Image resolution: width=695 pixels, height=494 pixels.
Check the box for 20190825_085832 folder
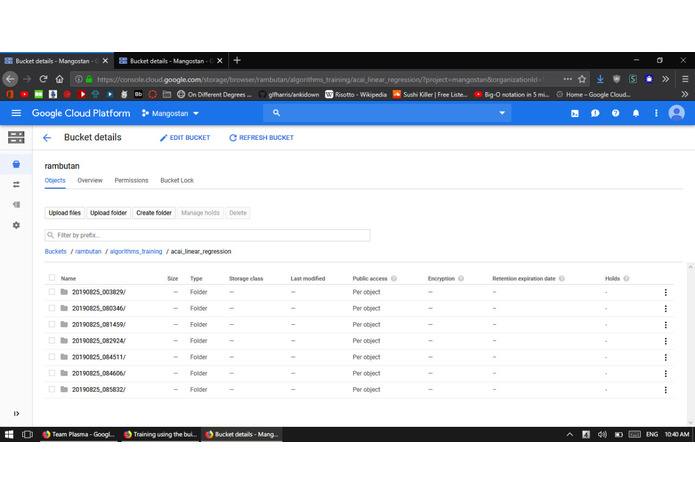[x=52, y=389]
